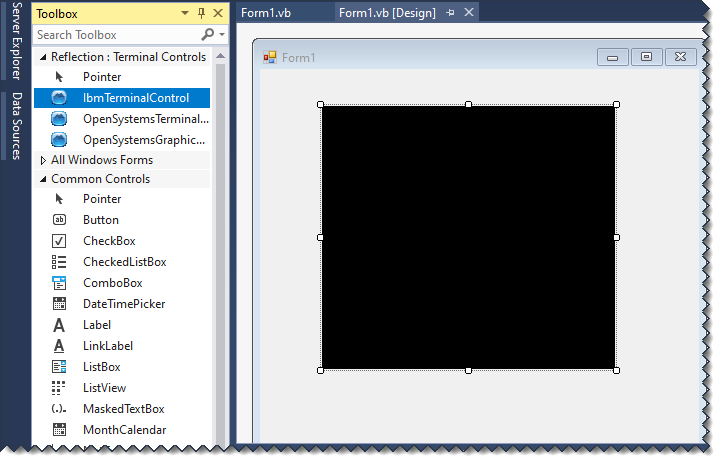Choose the Button control icon
This screenshot has width=721, height=464.
pyautogui.click(x=59, y=220)
